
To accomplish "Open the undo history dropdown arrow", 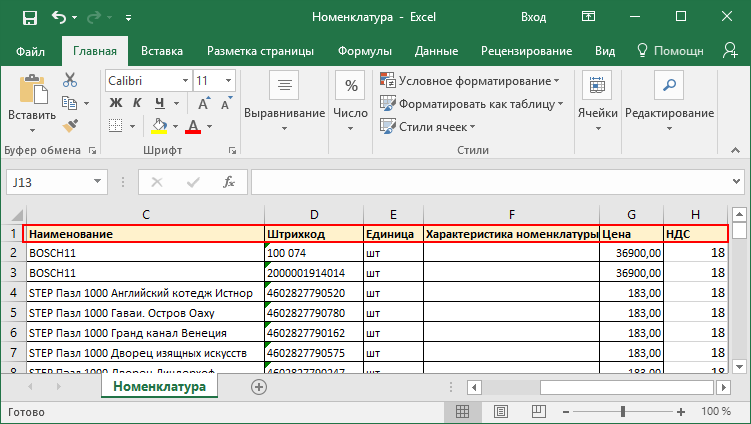I will [x=74, y=18].
